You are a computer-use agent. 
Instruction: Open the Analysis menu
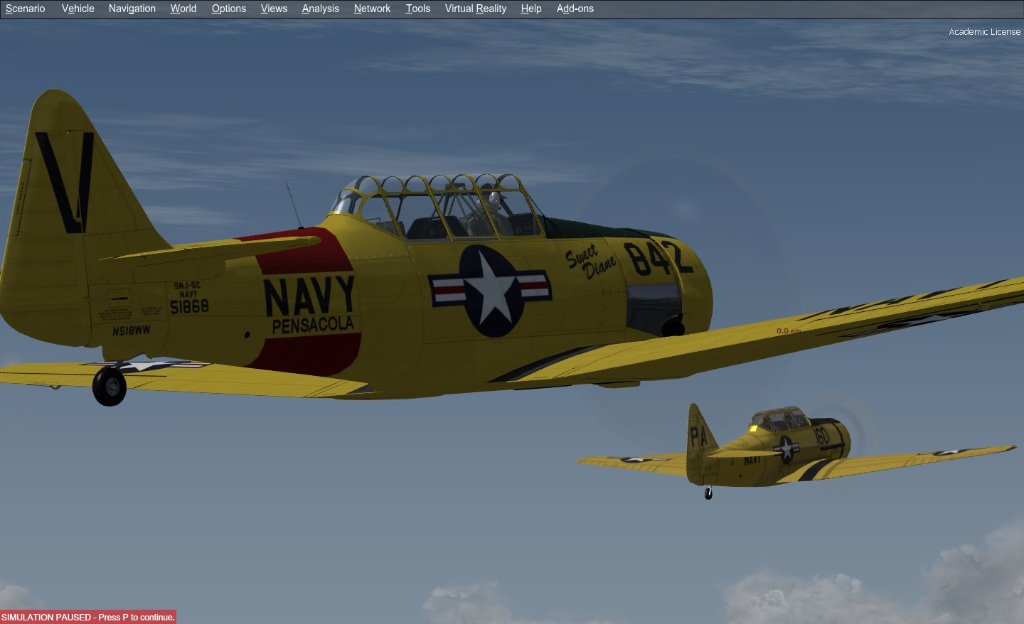(x=320, y=8)
